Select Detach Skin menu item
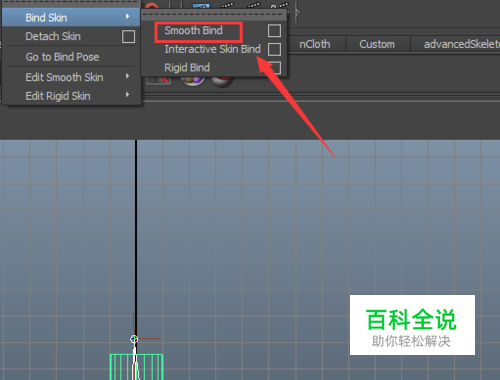Image resolution: width=500 pixels, height=380 pixels. coord(53,36)
